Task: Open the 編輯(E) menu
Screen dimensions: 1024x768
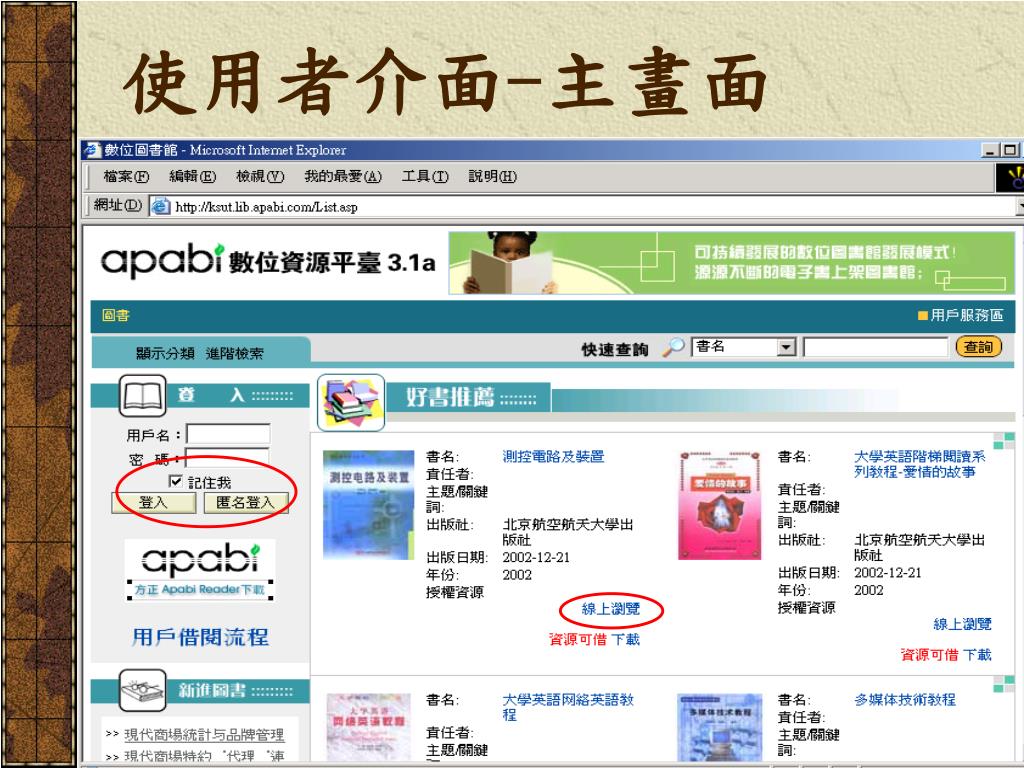Action: pyautogui.click(x=192, y=176)
